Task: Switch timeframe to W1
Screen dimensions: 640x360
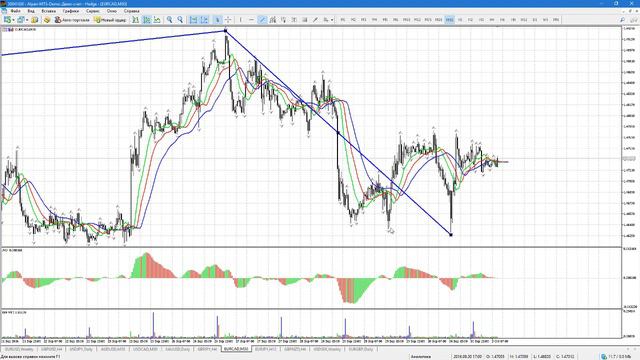Action: (x=545, y=20)
